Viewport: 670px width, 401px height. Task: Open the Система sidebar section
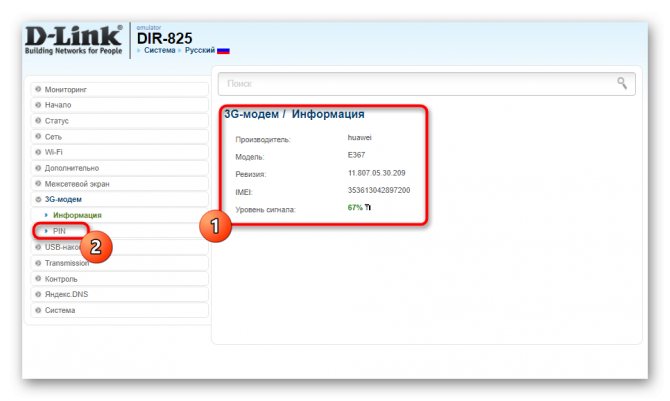59,310
